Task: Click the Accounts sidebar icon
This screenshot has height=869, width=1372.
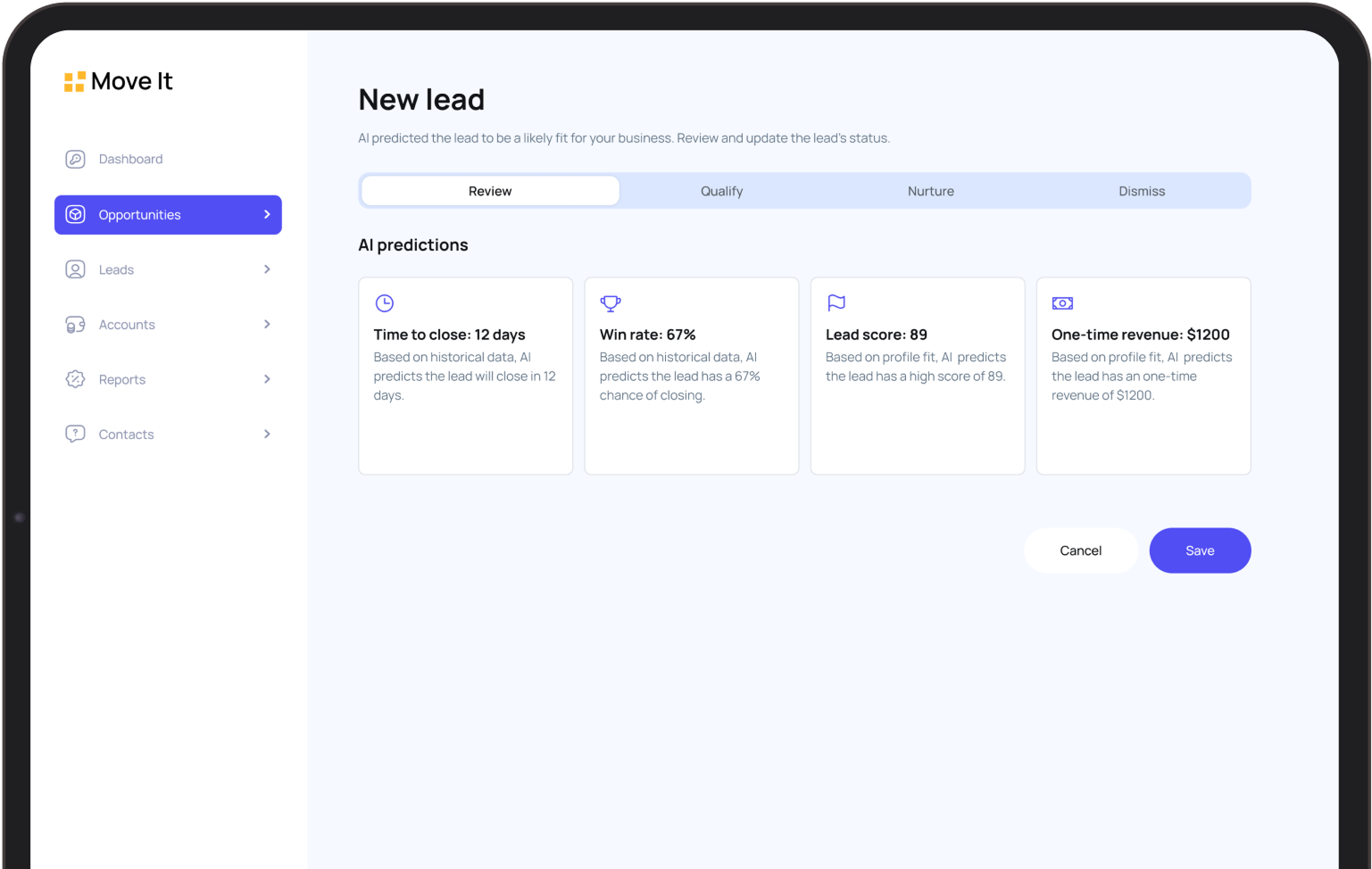Action: click(76, 325)
